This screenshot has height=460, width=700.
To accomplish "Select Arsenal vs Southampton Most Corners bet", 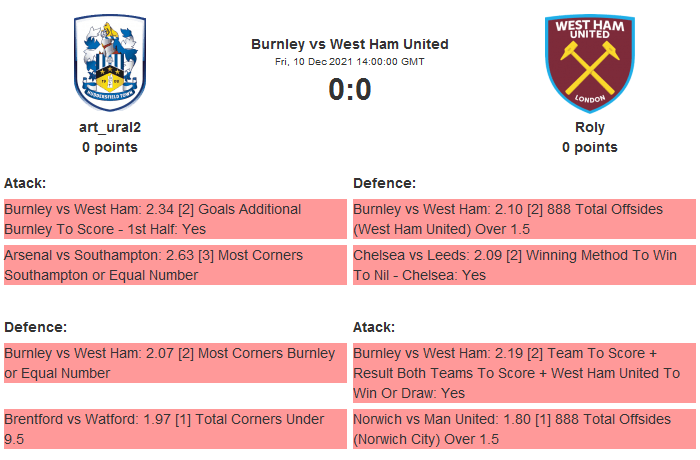I will 174,266.
